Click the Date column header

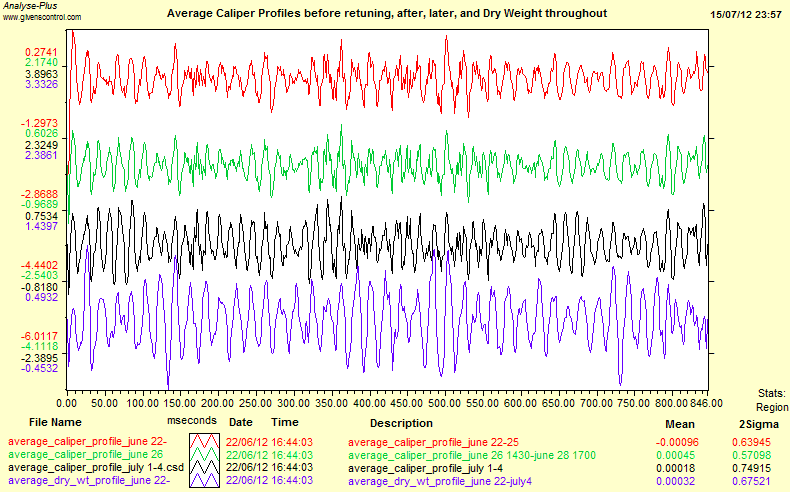pos(240,423)
